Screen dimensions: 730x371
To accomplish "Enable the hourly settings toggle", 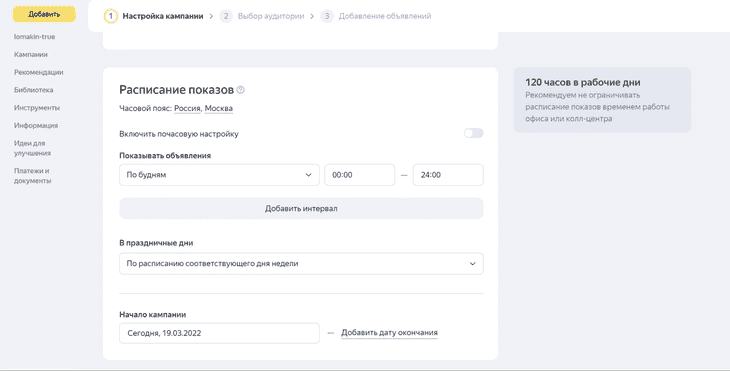I will point(473,134).
